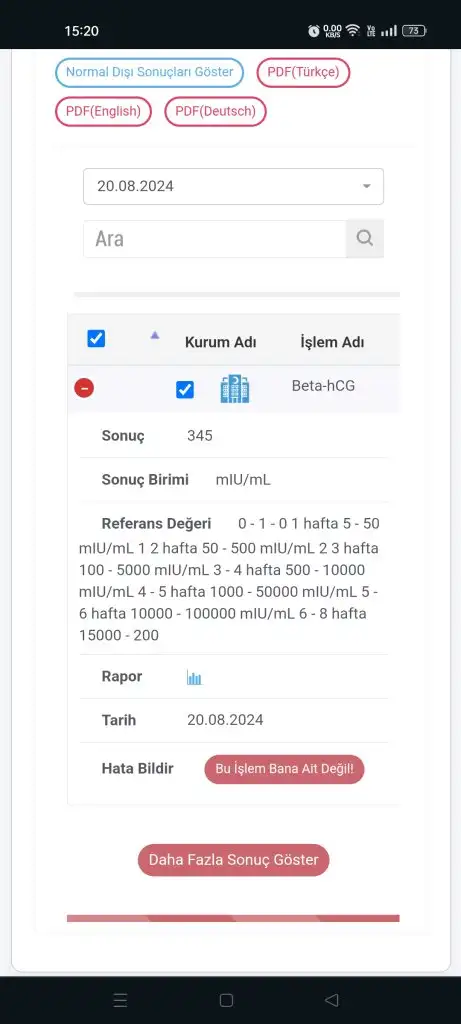Viewport: 461px width, 1024px height.
Task: Click the date dropdown caret arrow
Action: pos(366,187)
